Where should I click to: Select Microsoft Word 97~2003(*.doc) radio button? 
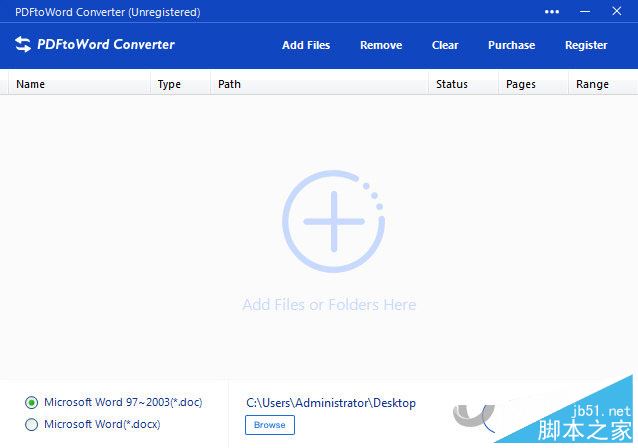[x=31, y=402]
